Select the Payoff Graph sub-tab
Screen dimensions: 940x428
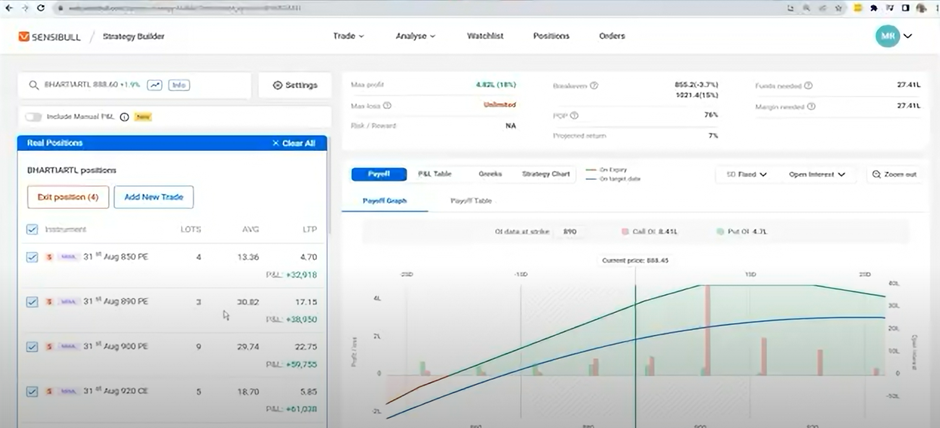point(384,201)
